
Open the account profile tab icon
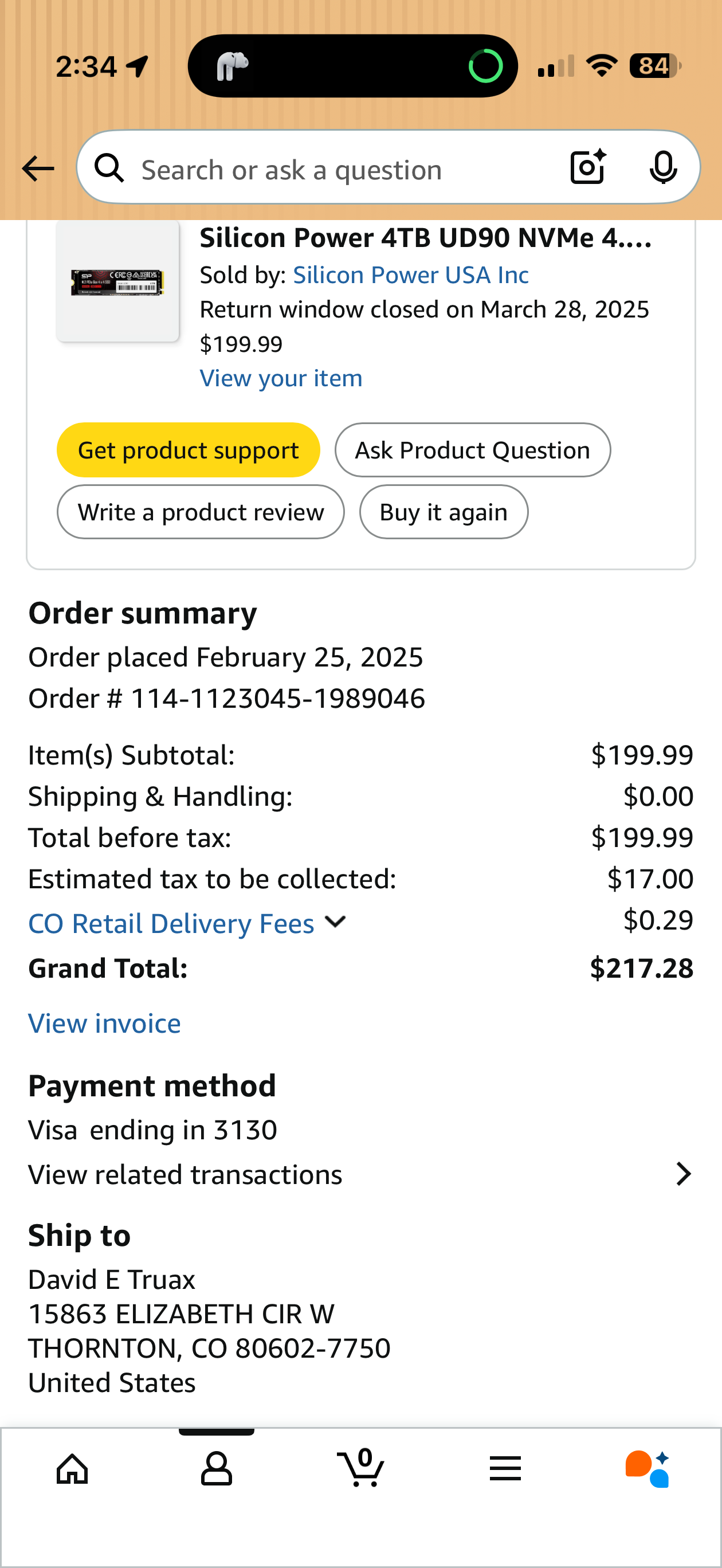tap(216, 1469)
